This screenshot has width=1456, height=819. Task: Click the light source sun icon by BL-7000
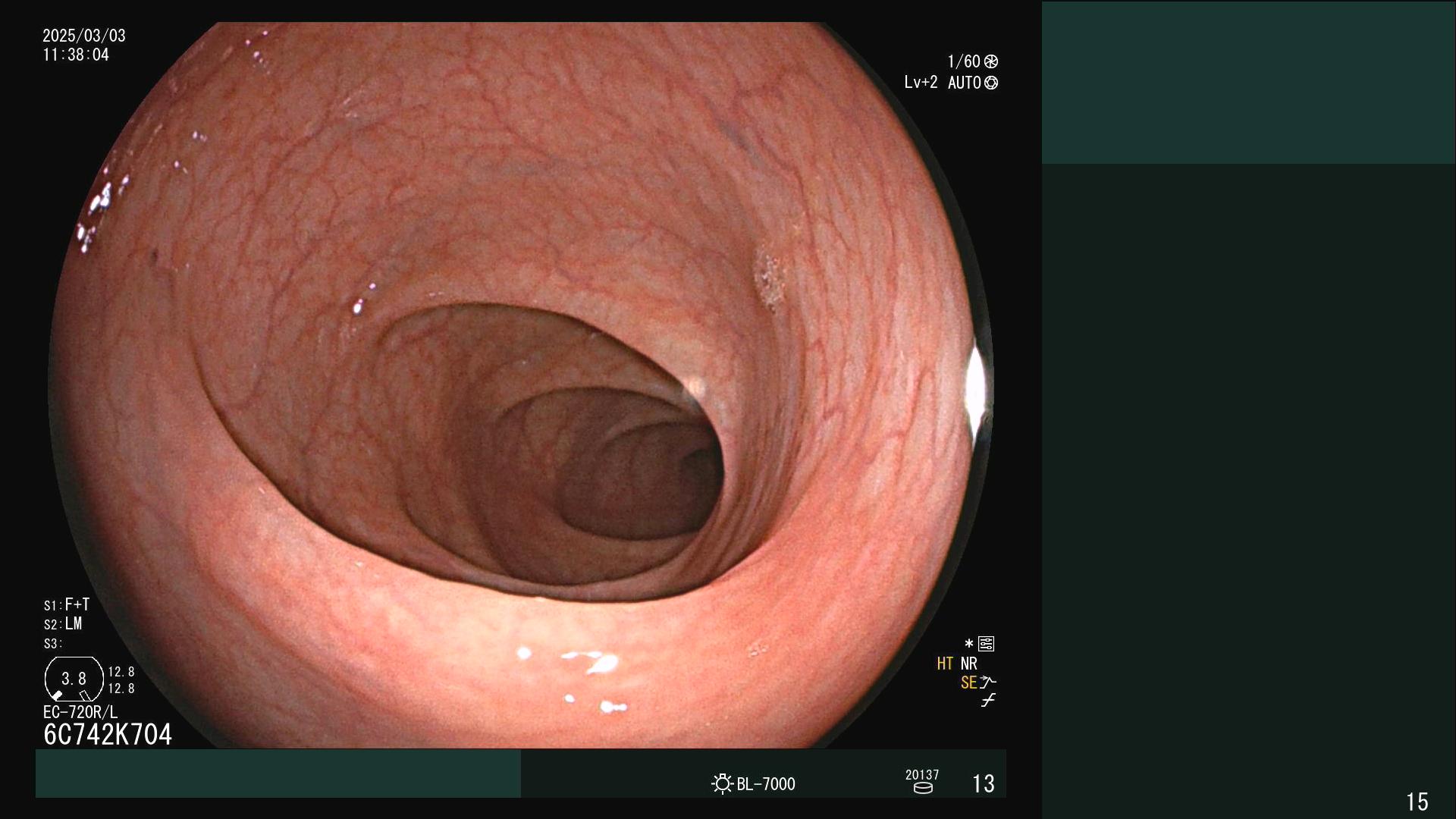click(x=722, y=783)
